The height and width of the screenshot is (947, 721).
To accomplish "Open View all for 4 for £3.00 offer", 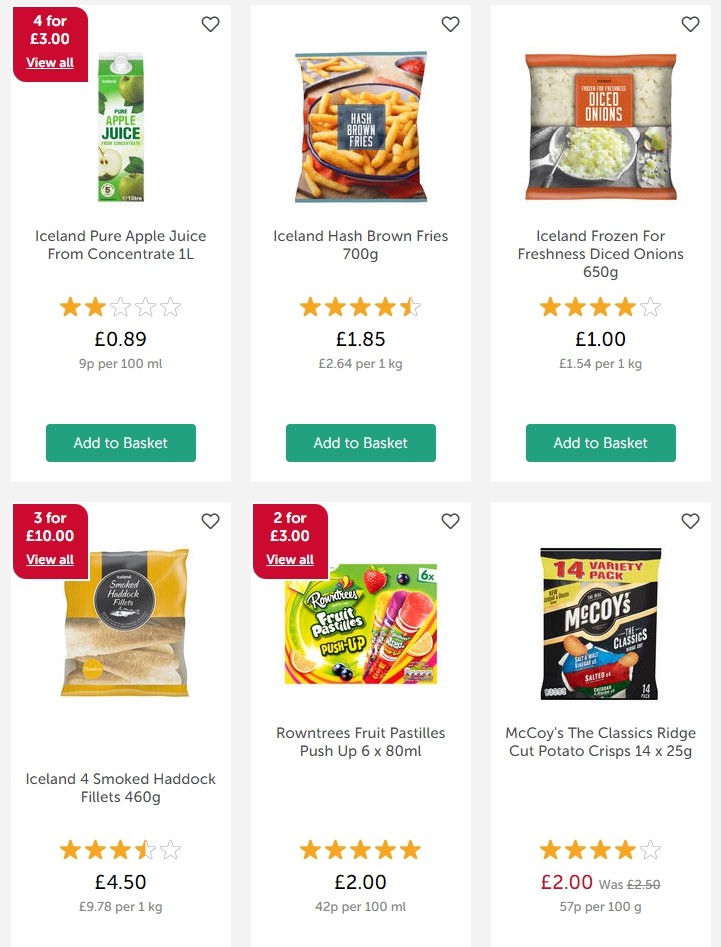I will click(x=50, y=63).
